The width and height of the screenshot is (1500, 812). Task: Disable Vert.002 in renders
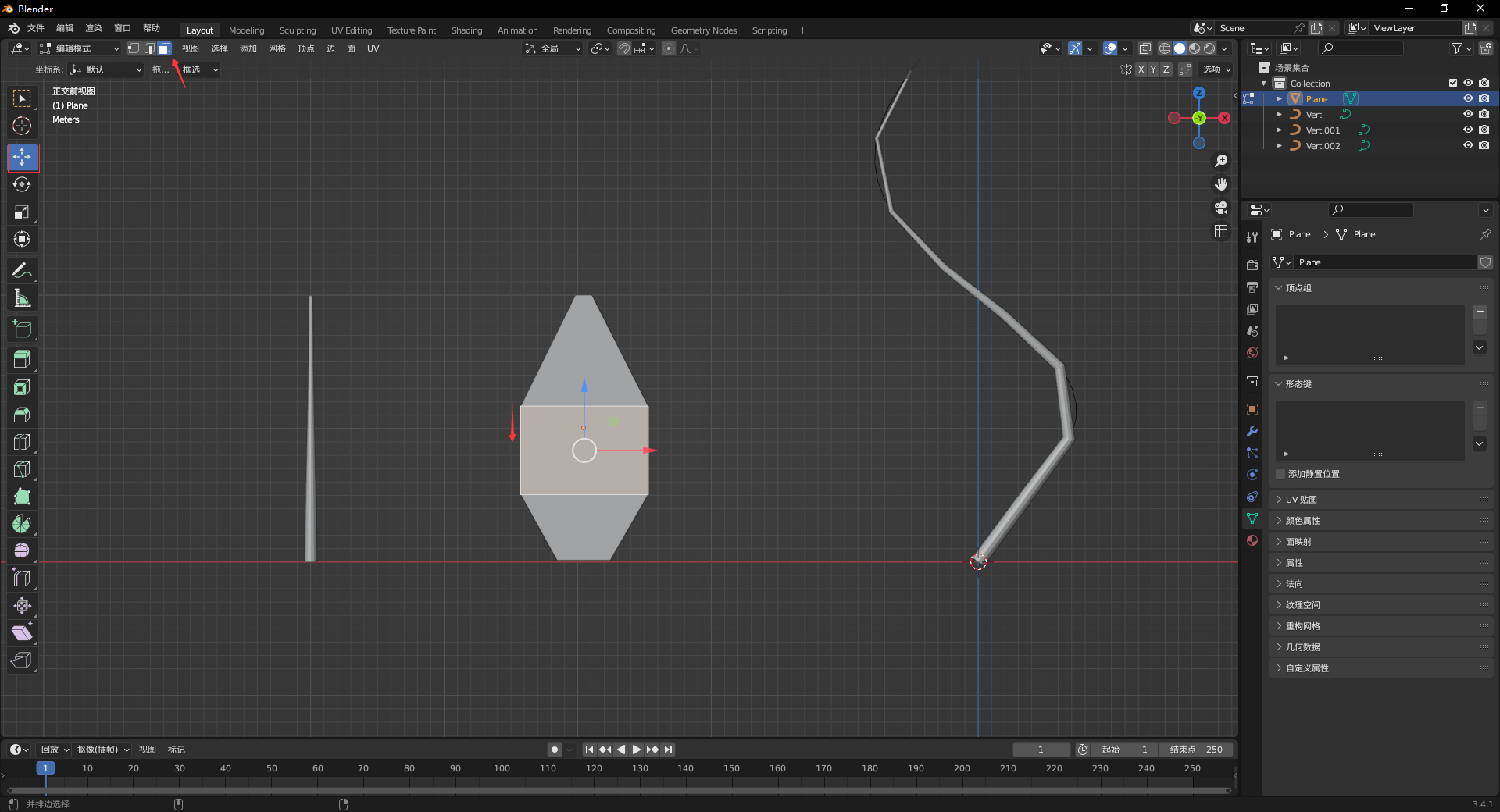pyautogui.click(x=1484, y=145)
